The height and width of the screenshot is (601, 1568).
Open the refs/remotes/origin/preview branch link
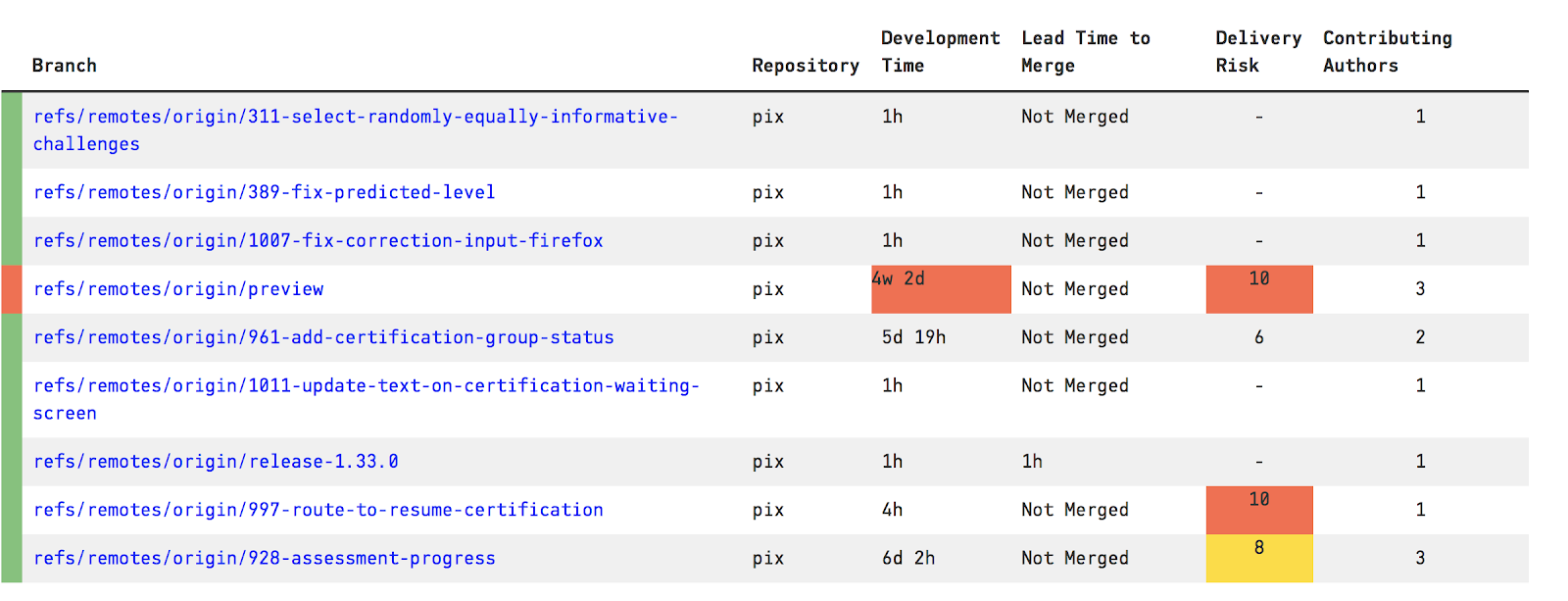tap(178, 289)
